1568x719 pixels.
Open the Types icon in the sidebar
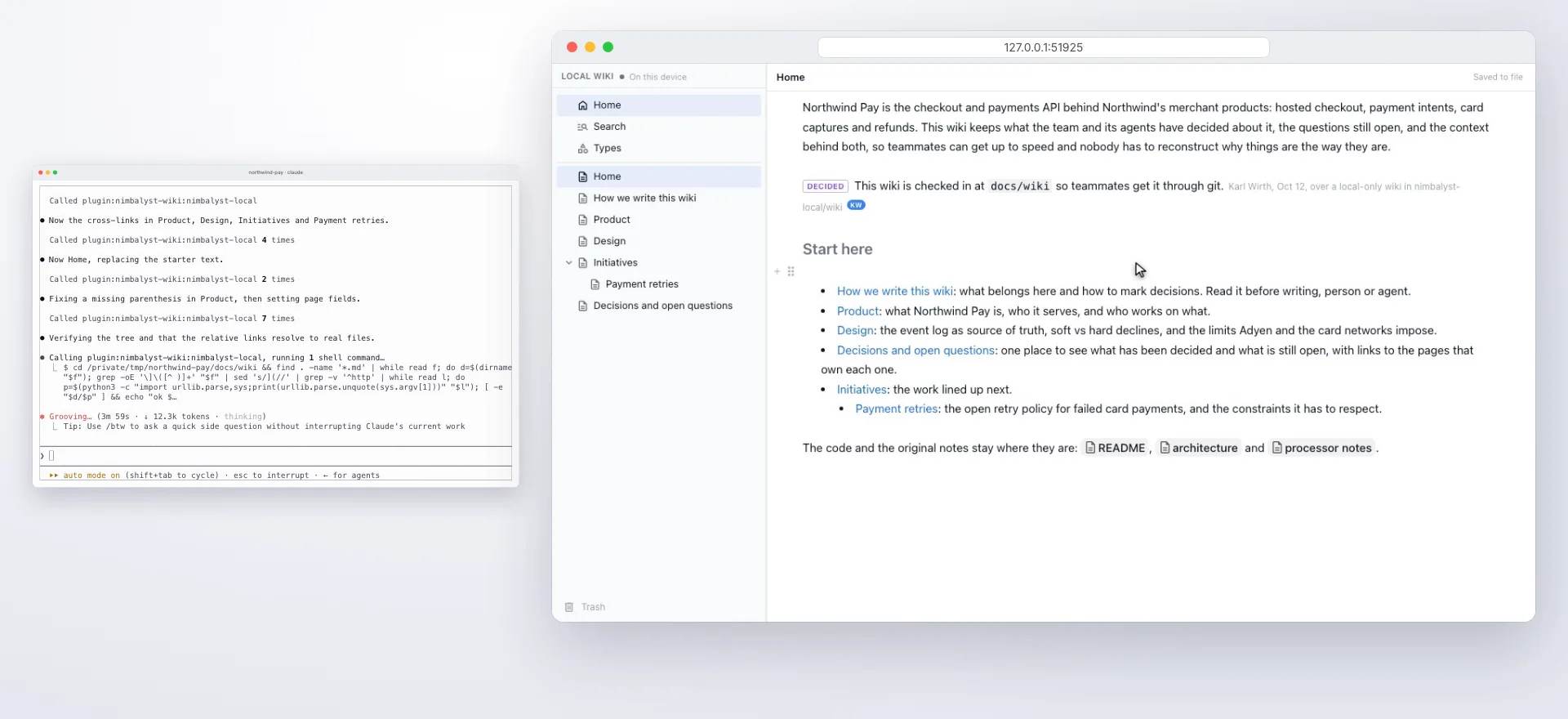582,149
